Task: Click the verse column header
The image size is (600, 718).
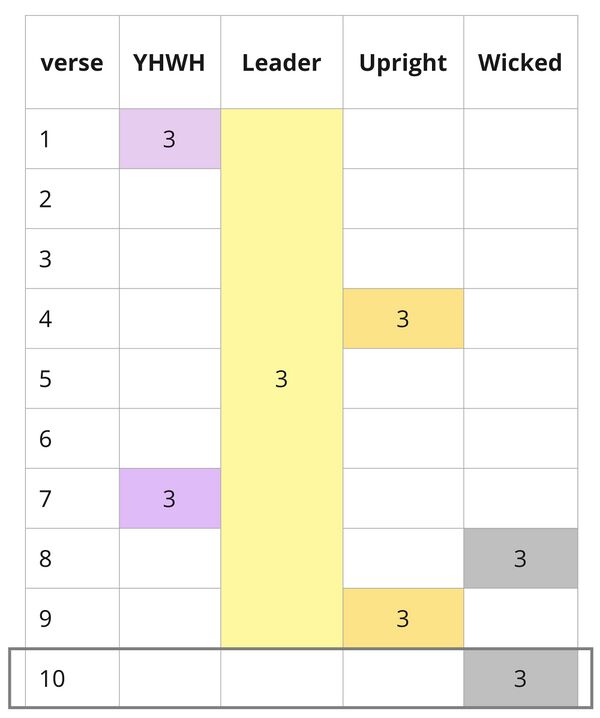Action: click(72, 63)
